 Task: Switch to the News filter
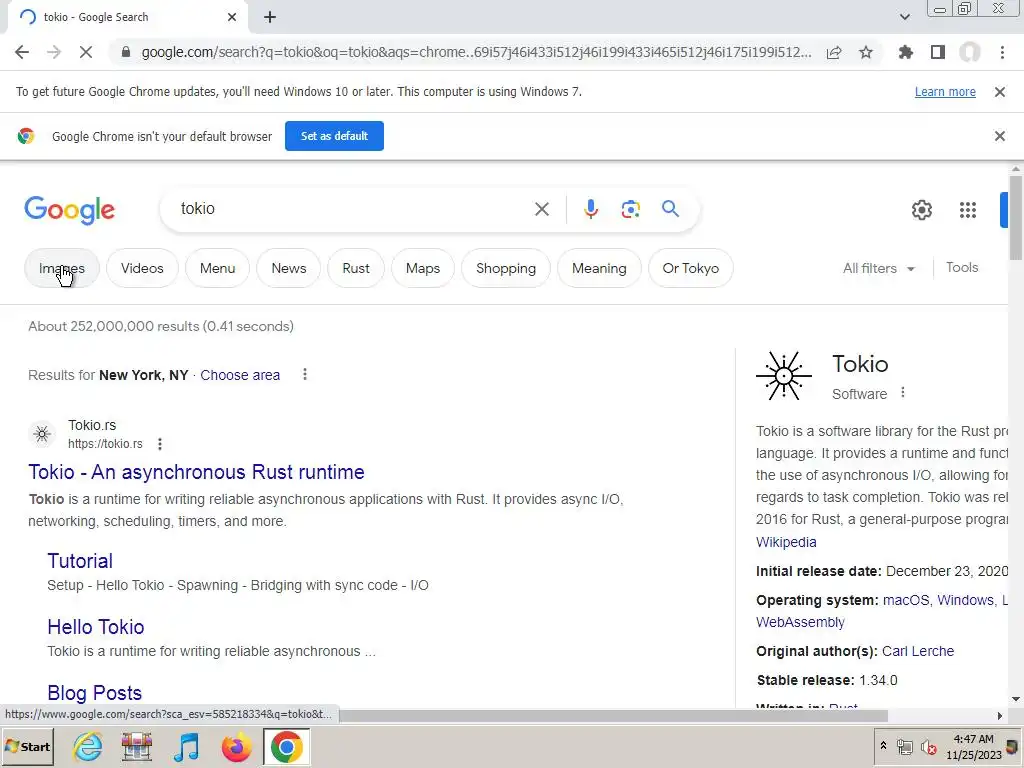pos(289,268)
